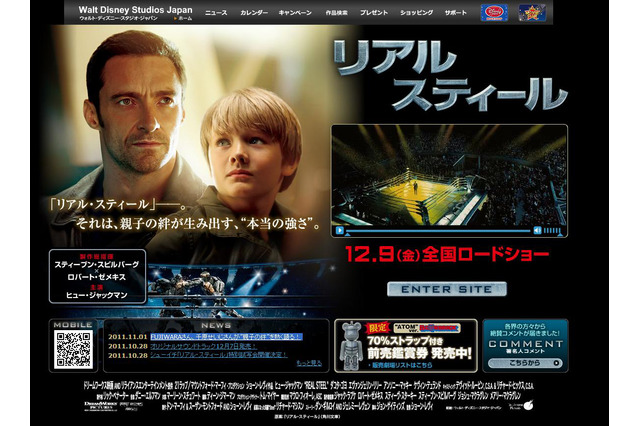Open the サポート menu
640x426 pixels.
tap(456, 13)
